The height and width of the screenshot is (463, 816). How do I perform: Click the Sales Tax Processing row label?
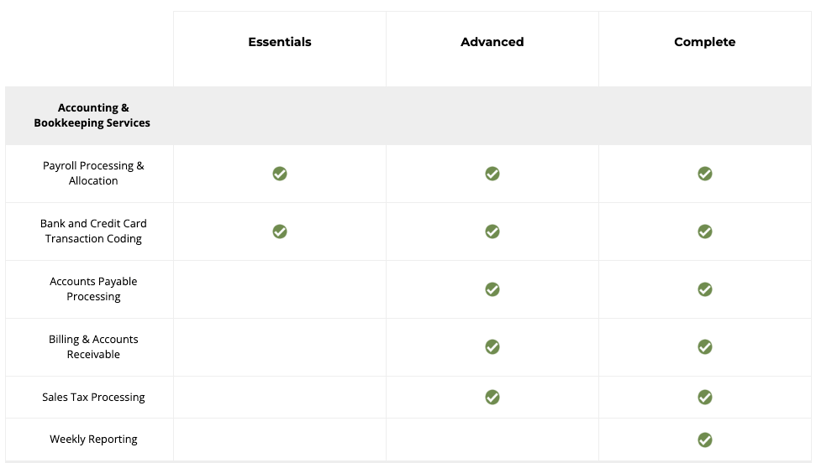(94, 397)
